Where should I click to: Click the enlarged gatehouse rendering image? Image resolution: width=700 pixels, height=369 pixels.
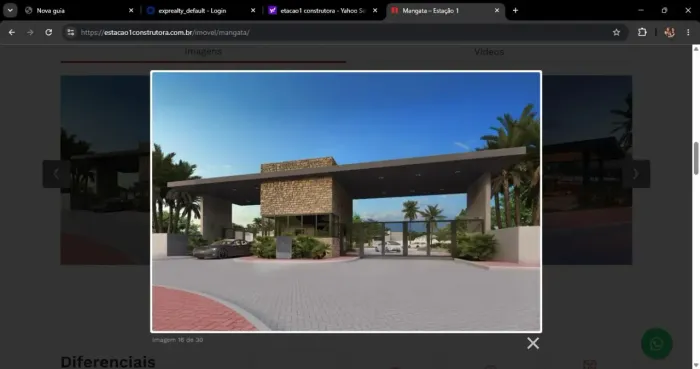click(x=346, y=201)
